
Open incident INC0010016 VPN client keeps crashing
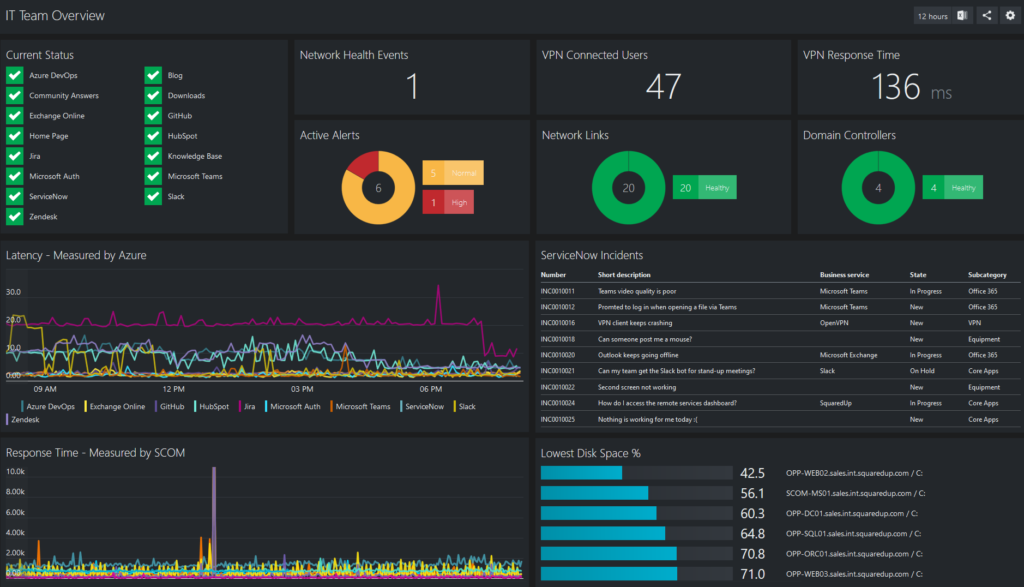780,323
